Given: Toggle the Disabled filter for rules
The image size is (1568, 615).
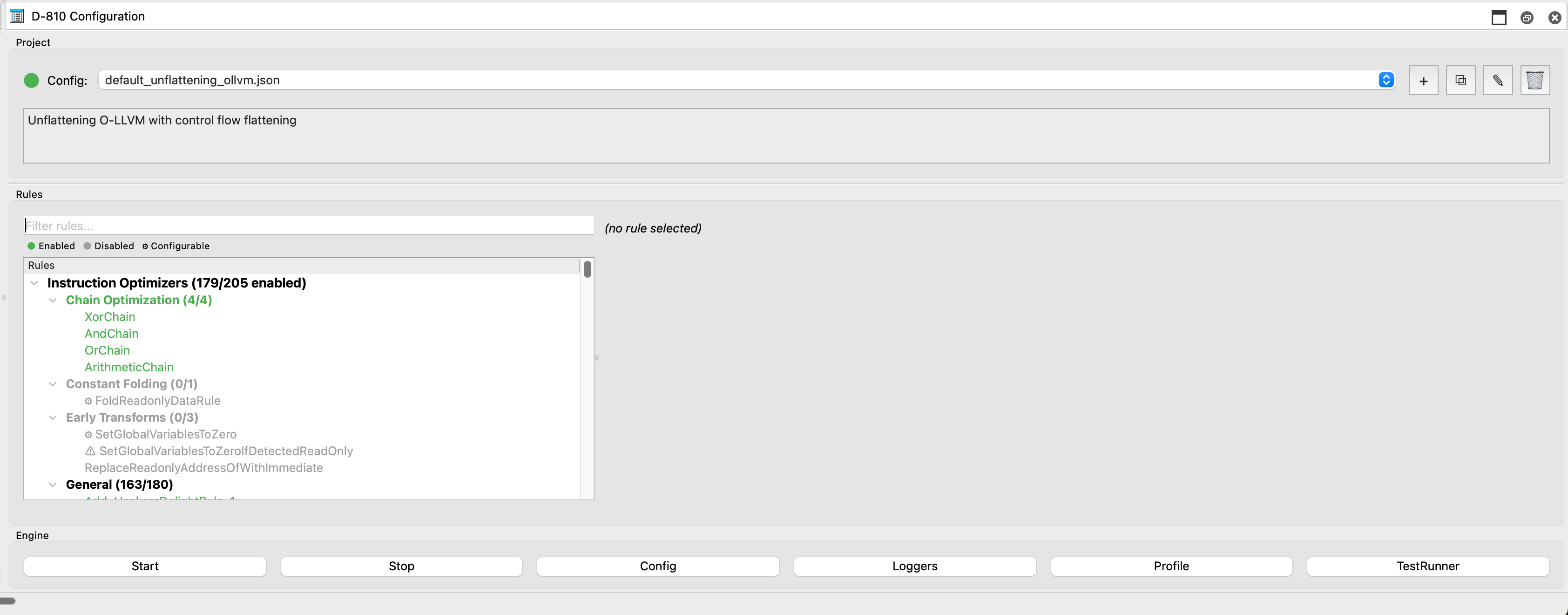Looking at the screenshot, I should click(x=108, y=246).
